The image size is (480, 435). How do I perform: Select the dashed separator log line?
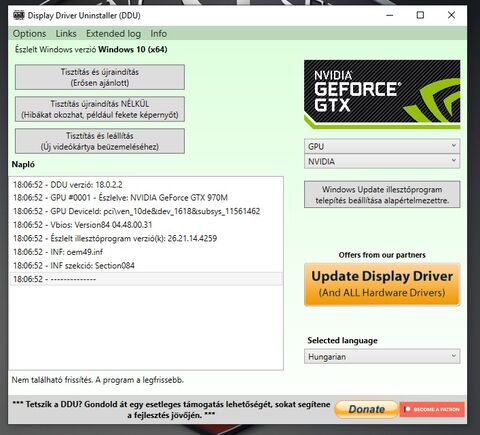146,279
